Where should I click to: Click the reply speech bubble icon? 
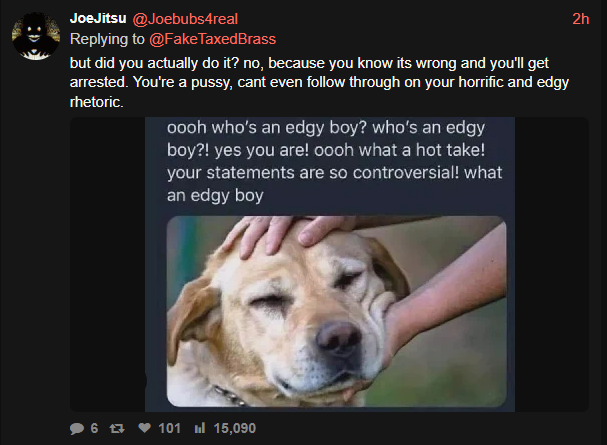point(77,428)
